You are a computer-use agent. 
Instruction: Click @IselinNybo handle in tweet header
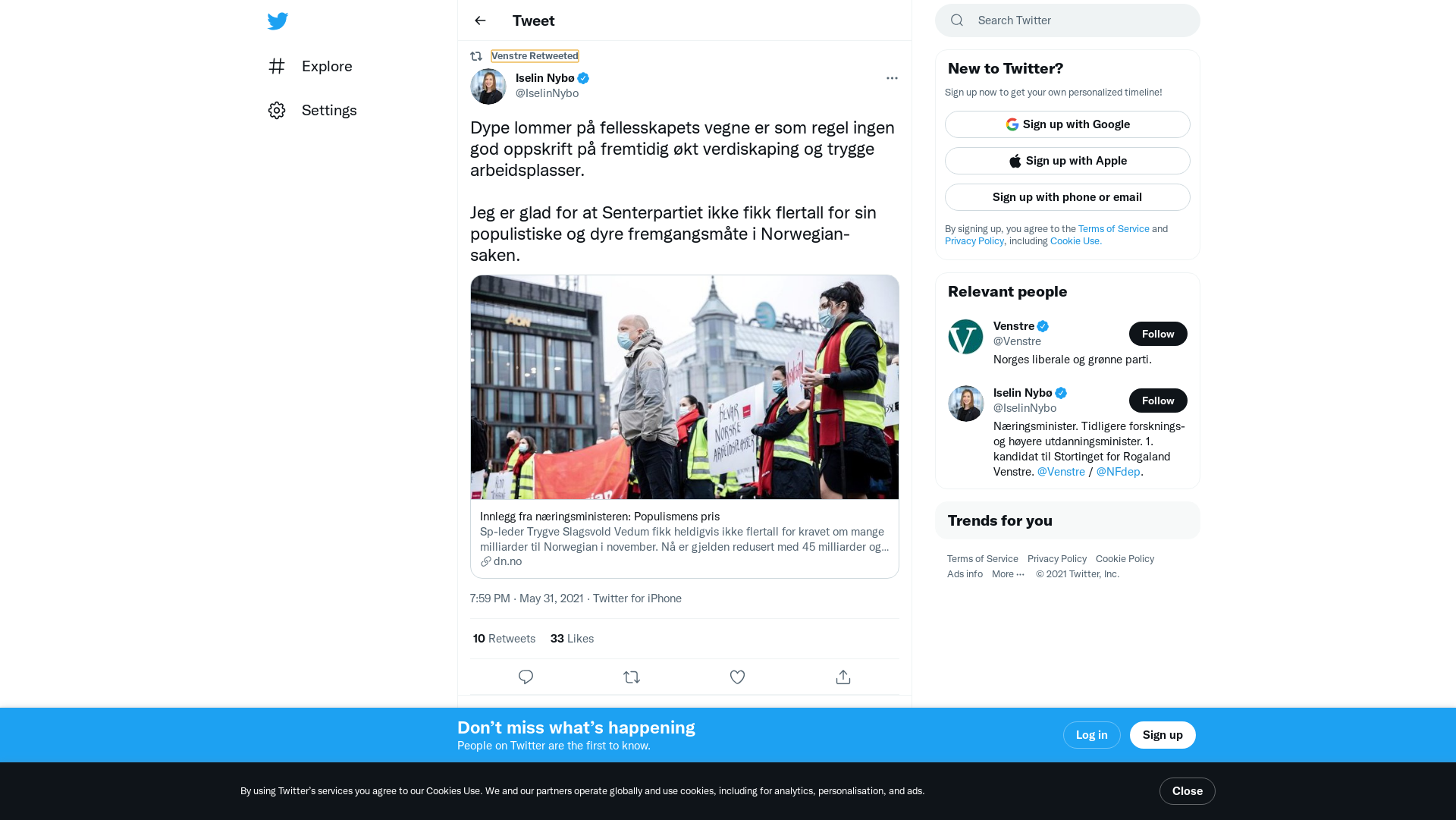pyautogui.click(x=547, y=93)
